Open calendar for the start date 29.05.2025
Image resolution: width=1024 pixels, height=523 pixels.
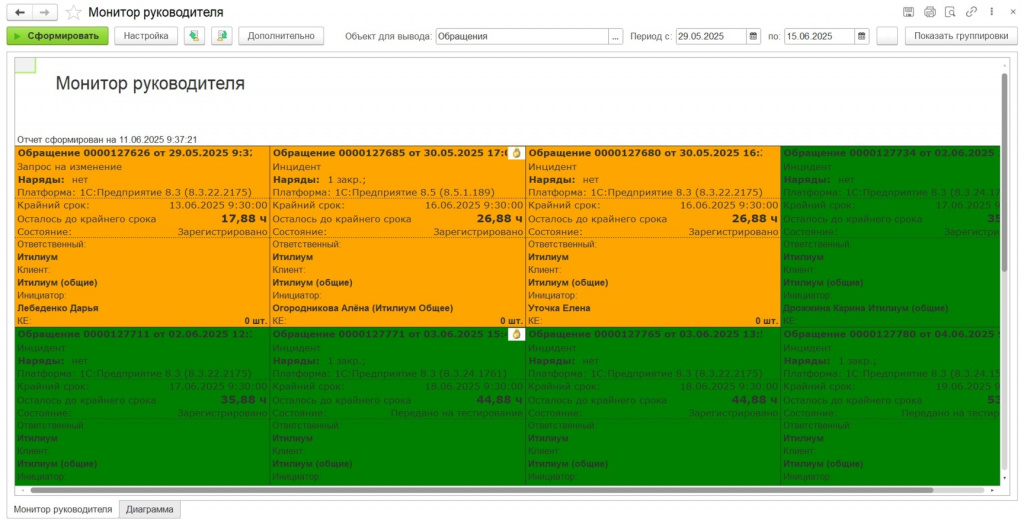[x=753, y=37]
